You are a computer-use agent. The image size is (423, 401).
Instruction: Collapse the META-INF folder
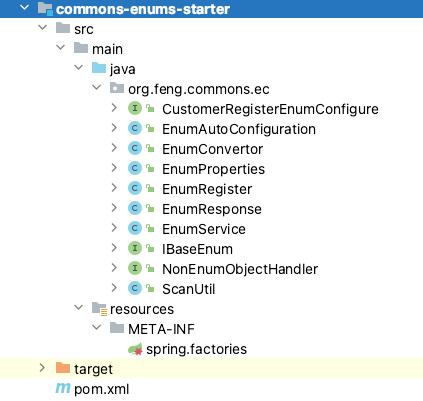(x=97, y=327)
